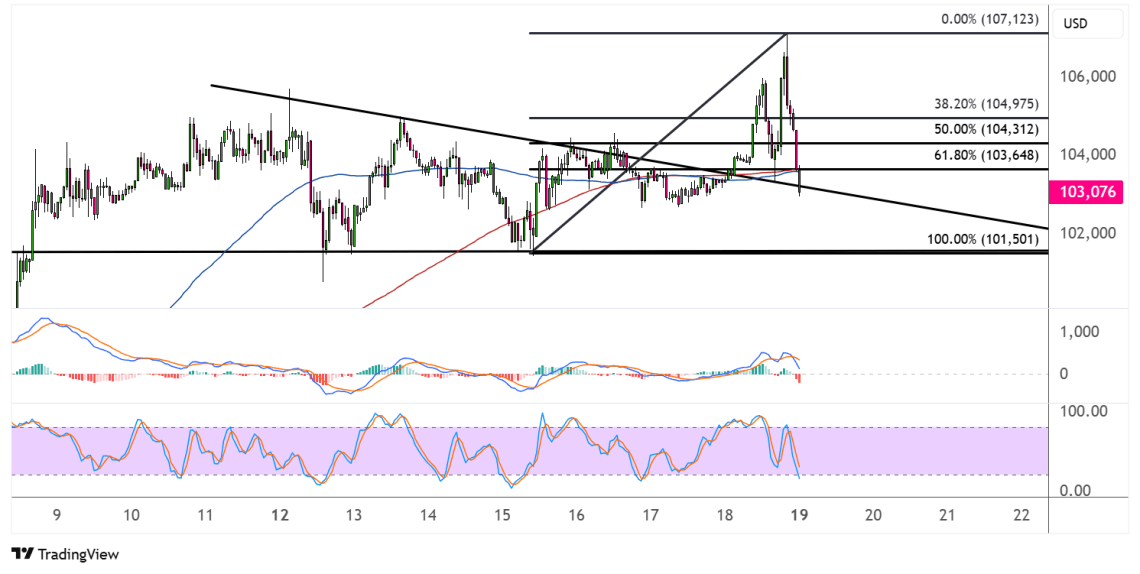Click date 15 on time axis
The image size is (1140, 574).
pos(502,515)
